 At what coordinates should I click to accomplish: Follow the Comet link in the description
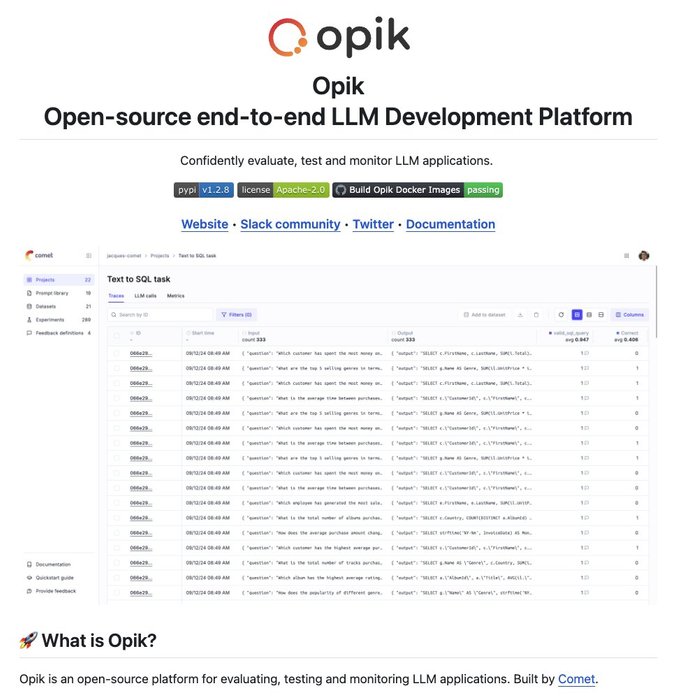point(577,679)
